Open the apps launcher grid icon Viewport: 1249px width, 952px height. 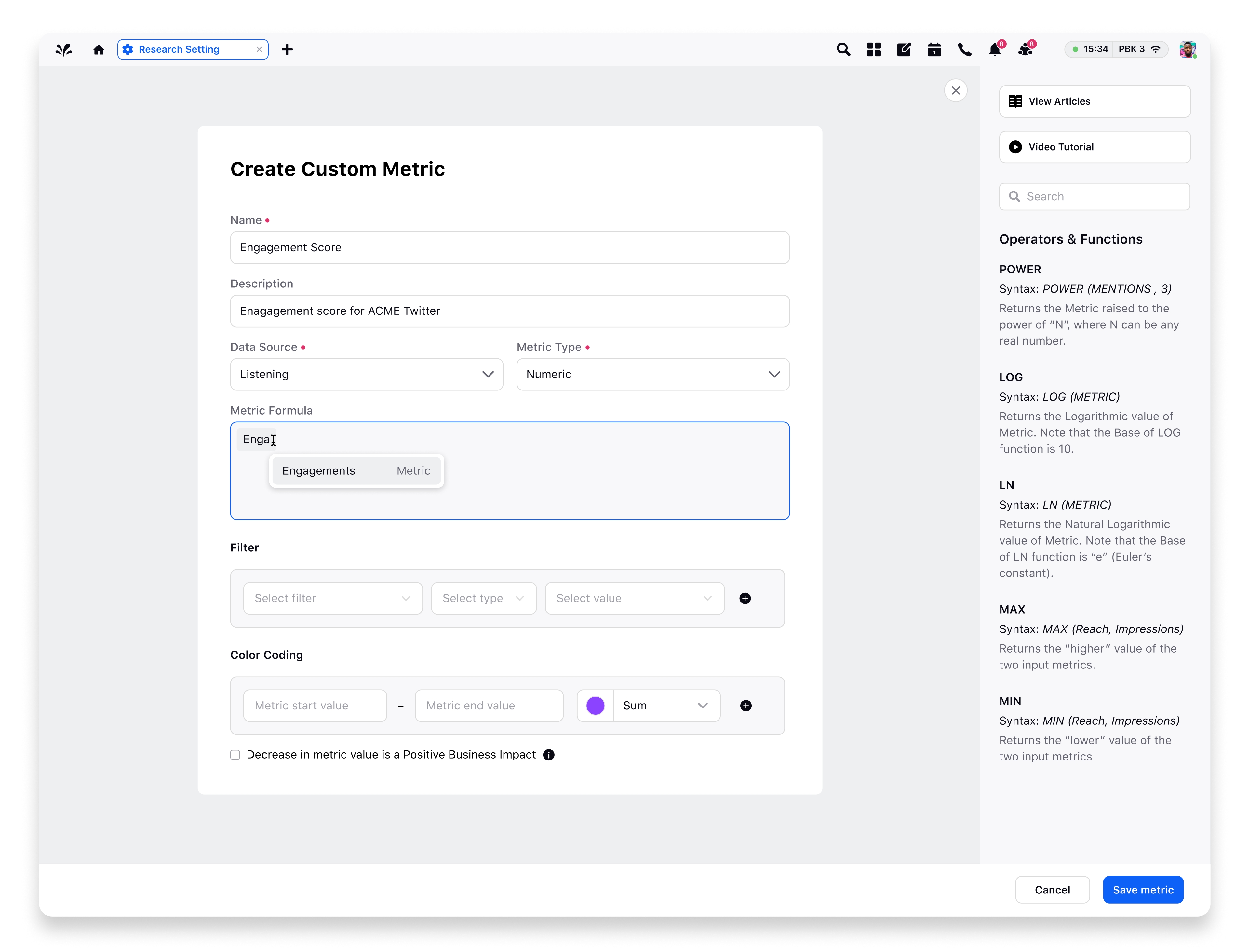click(x=874, y=49)
